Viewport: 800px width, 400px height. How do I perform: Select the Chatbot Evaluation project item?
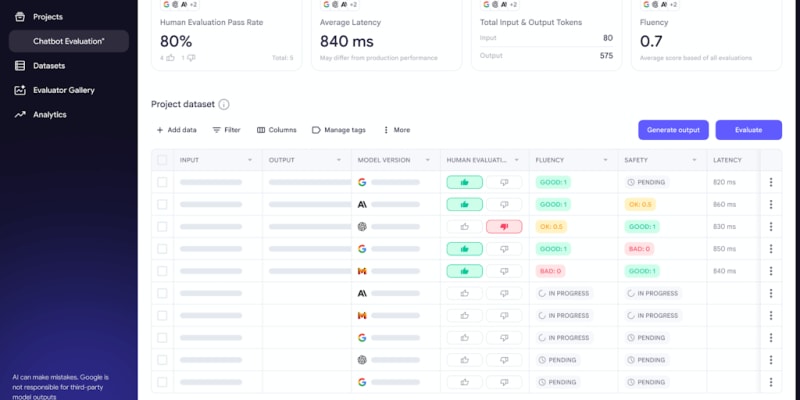68,41
